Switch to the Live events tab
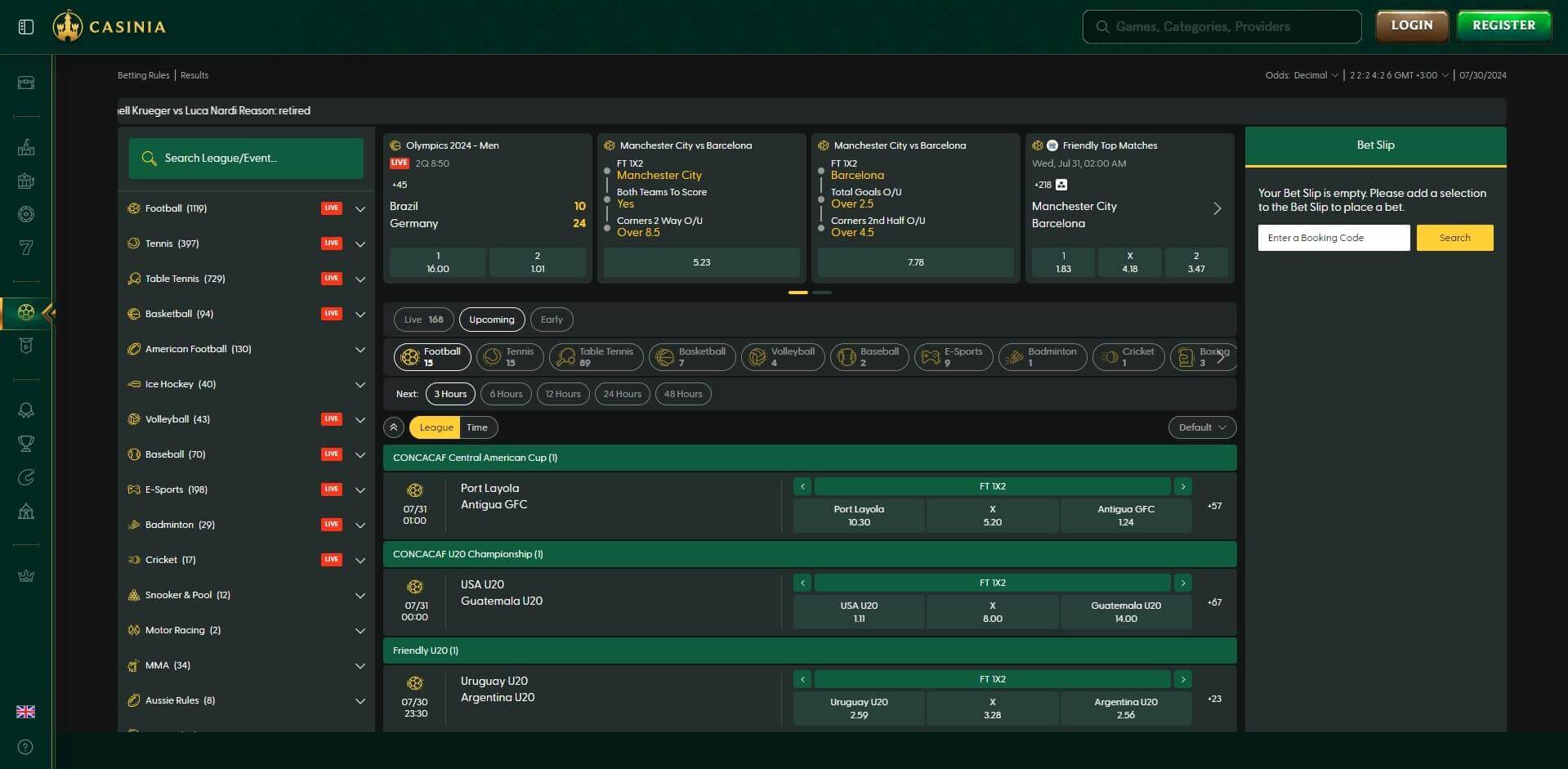 pos(423,320)
